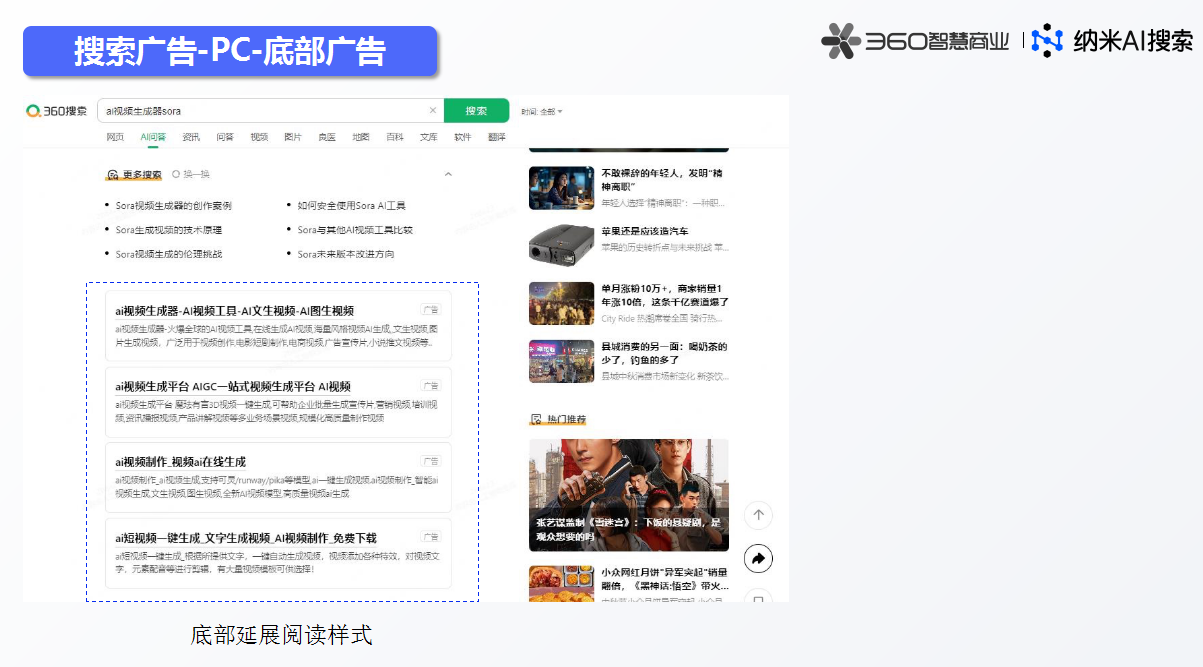Click the 热门推荐 section icon
This screenshot has width=1203, height=667.
click(536, 418)
